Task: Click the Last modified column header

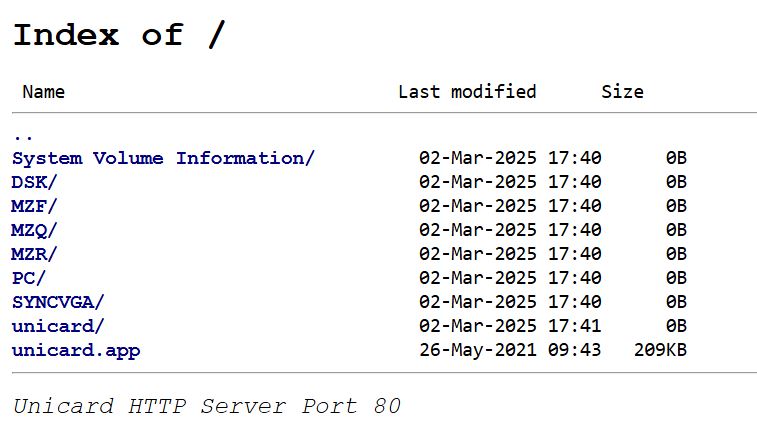Action: point(467,92)
